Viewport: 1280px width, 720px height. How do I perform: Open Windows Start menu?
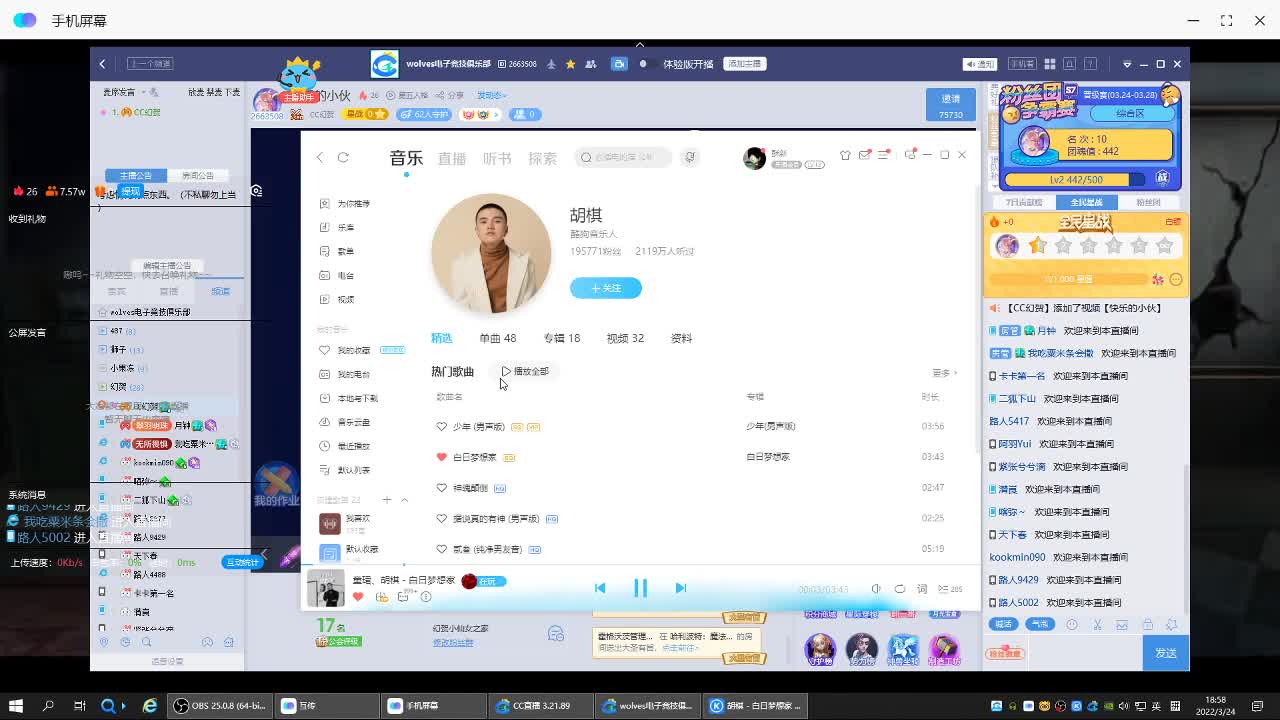[x=16, y=706]
